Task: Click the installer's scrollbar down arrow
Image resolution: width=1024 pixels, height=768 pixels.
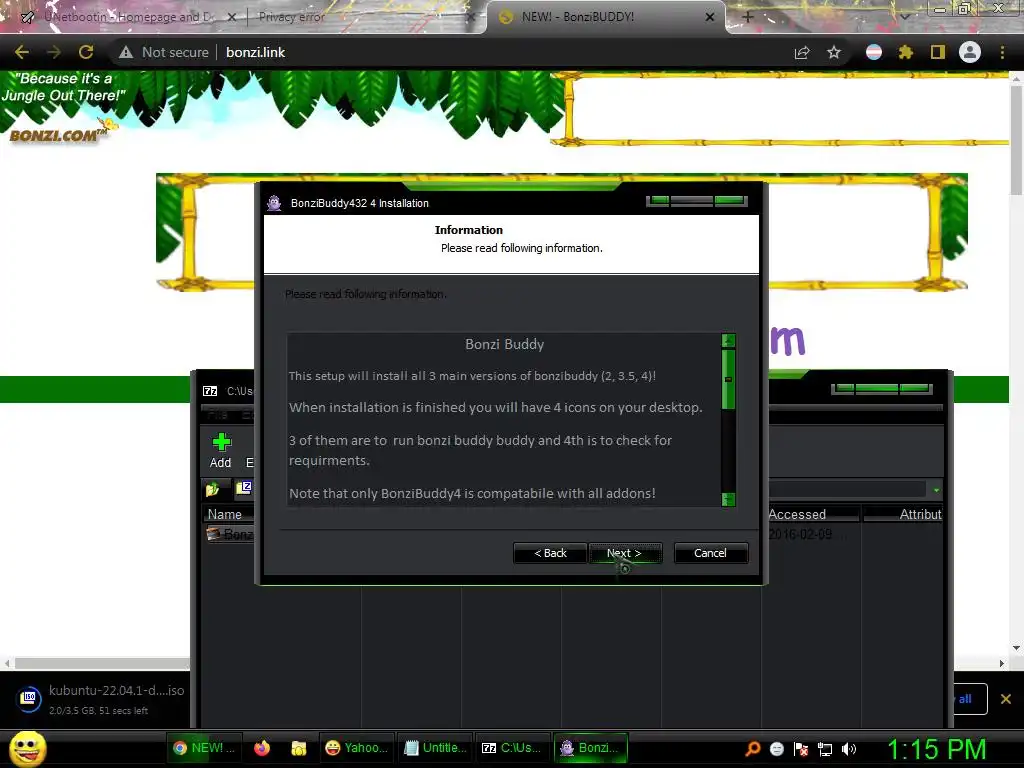Action: pyautogui.click(x=728, y=500)
